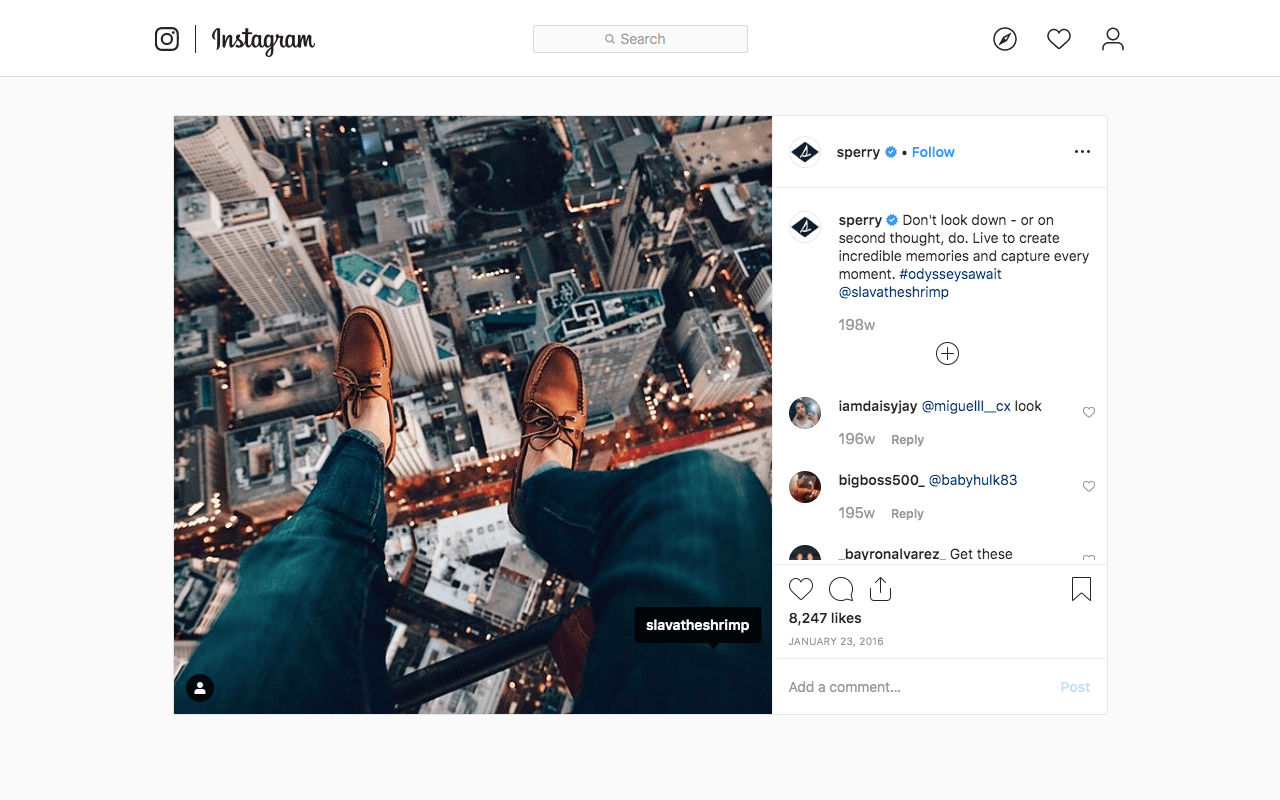Open the #odysseysawait hashtag

(x=950, y=274)
